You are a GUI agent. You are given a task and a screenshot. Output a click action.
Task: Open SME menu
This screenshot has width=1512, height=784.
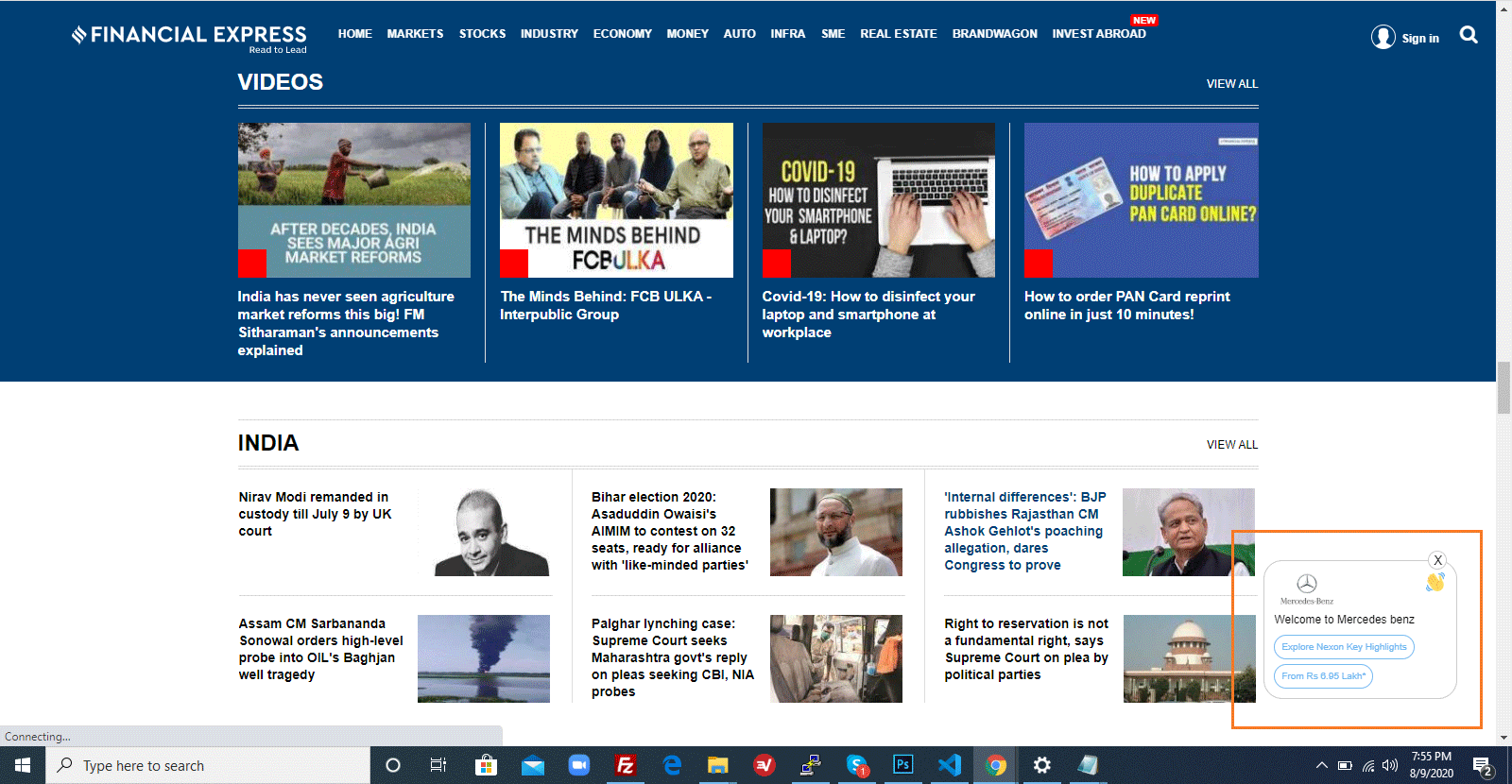[x=833, y=34]
